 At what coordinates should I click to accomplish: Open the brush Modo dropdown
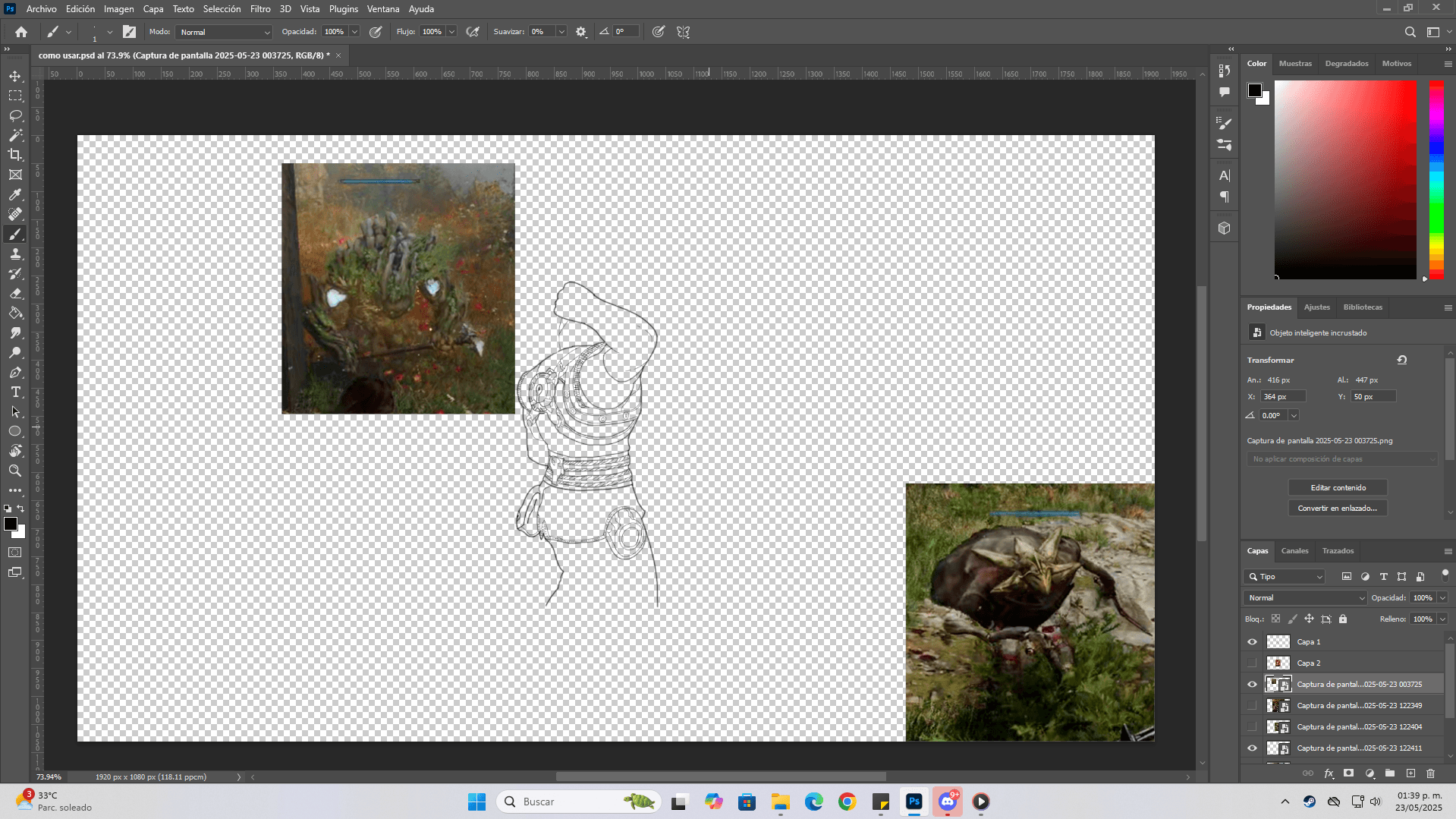tap(224, 32)
